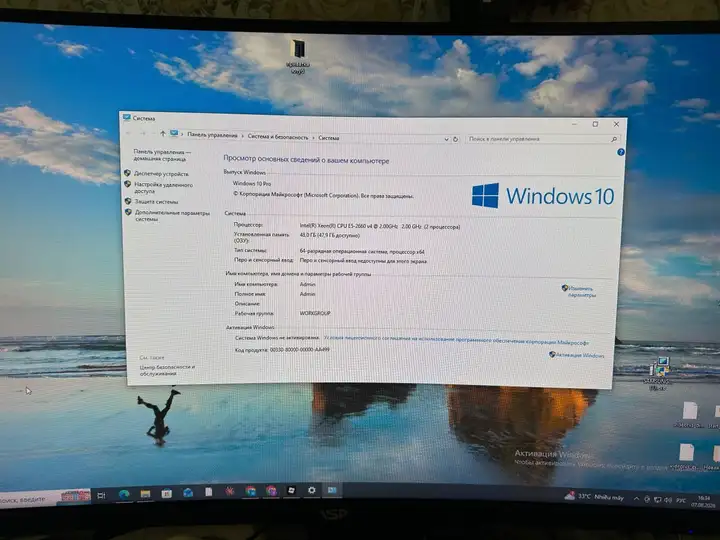This screenshot has height=540, width=720.
Task: Open weather widget showing 33°C
Action: tap(595, 496)
